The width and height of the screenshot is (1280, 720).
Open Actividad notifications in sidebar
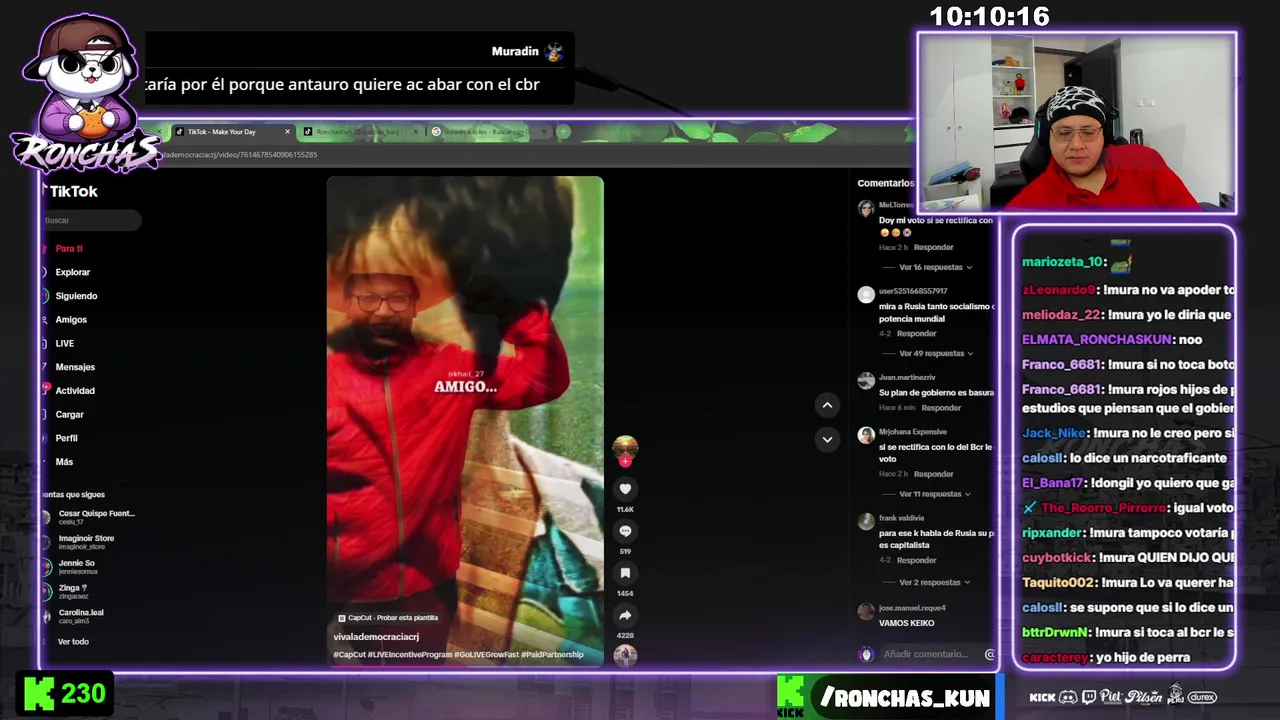point(75,391)
